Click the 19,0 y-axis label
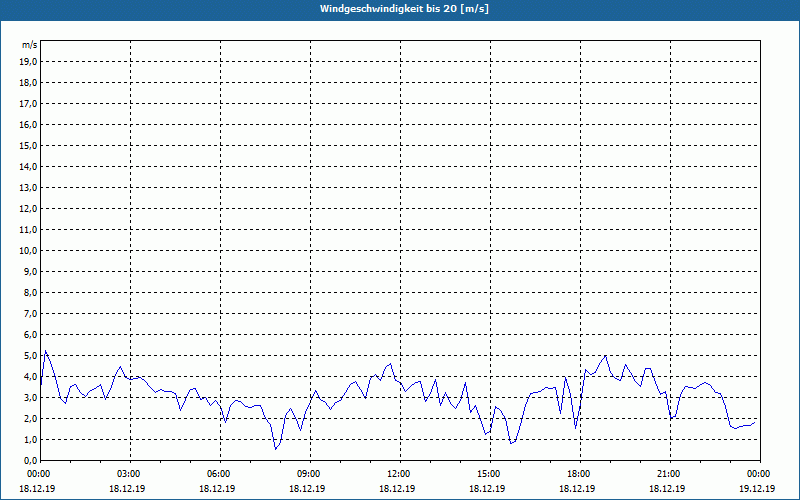This screenshot has width=800, height=500. [x=28, y=62]
